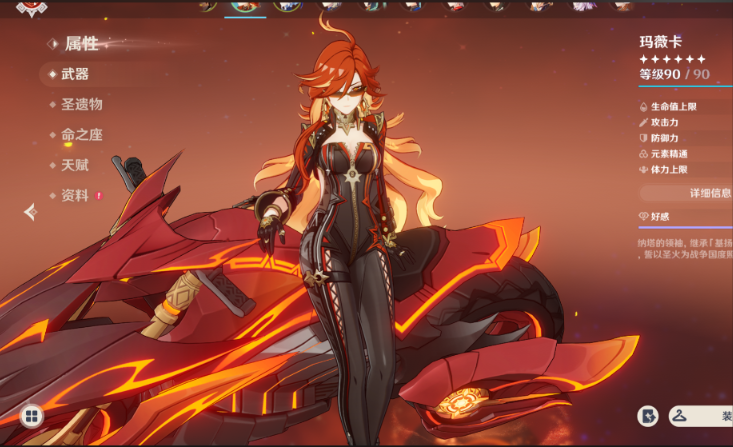Viewport: 733px width, 447px height.
Task: Click the cyan level experience bar
Action: click(x=685, y=86)
